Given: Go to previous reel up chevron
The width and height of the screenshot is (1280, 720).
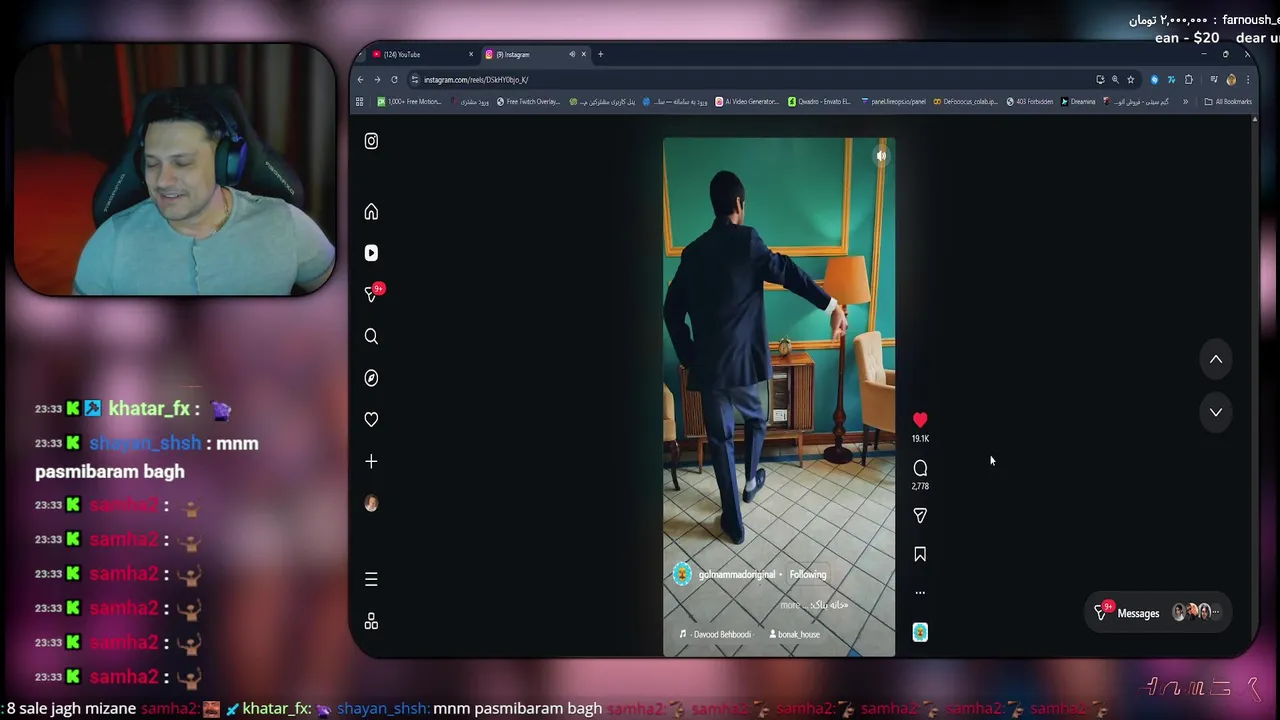Looking at the screenshot, I should tap(1216, 359).
